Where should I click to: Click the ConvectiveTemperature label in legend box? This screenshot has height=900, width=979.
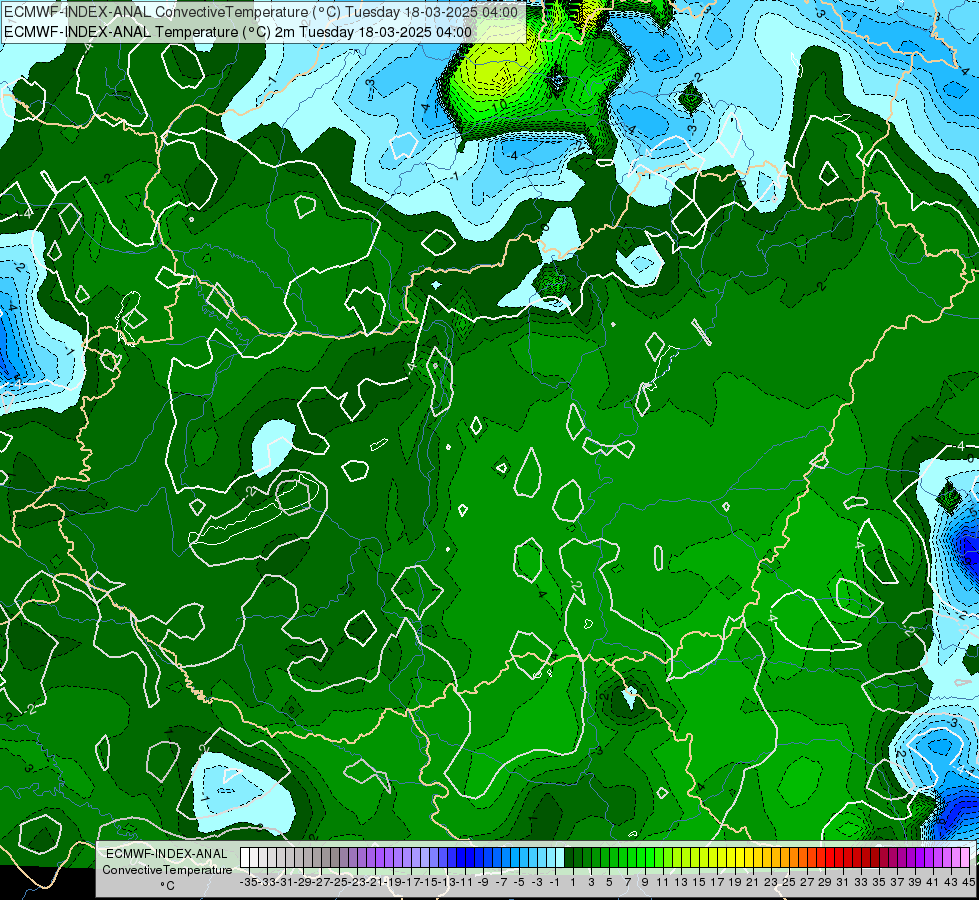[167, 869]
